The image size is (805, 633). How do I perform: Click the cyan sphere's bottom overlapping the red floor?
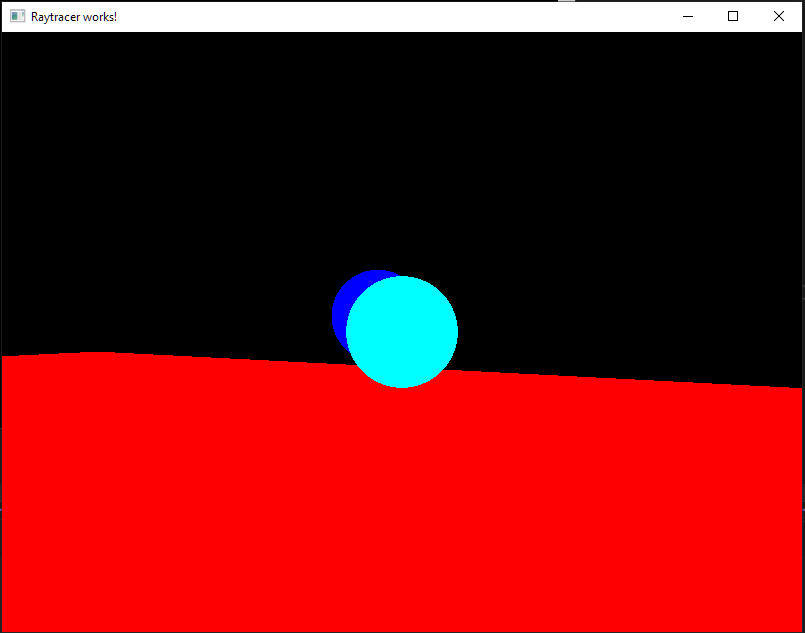coord(402,378)
